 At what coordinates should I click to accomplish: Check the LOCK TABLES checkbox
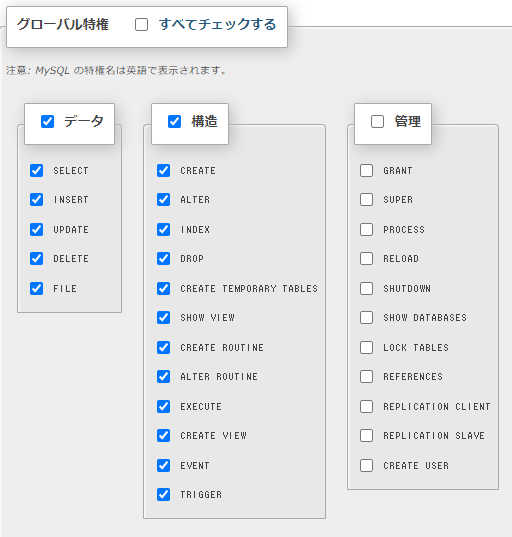click(x=366, y=347)
